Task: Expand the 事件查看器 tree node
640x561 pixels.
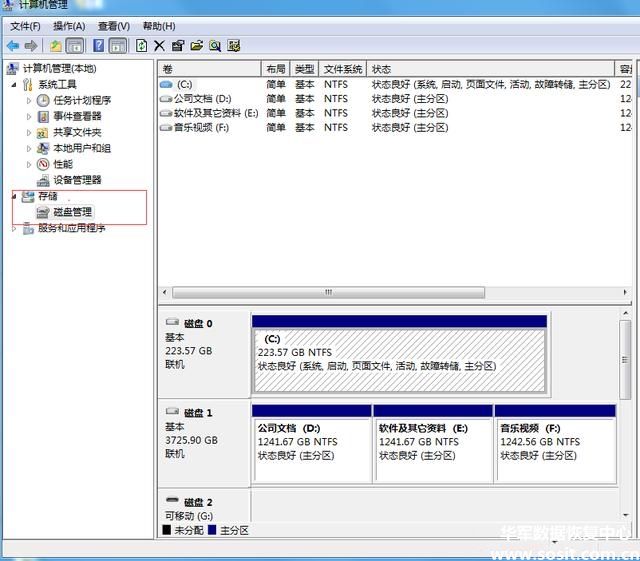Action: point(29,116)
